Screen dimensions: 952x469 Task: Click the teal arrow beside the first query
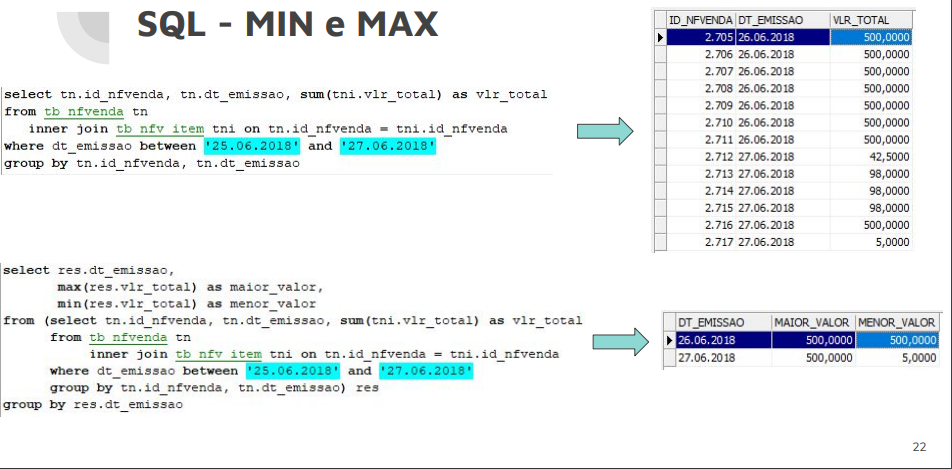(x=606, y=130)
